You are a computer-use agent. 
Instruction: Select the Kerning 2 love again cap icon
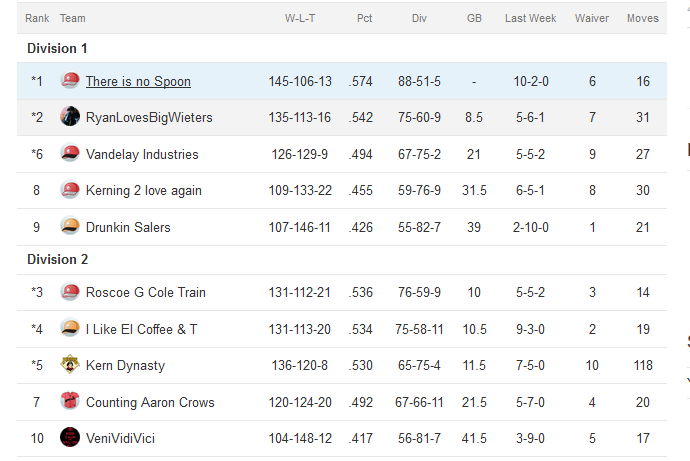pyautogui.click(x=70, y=190)
